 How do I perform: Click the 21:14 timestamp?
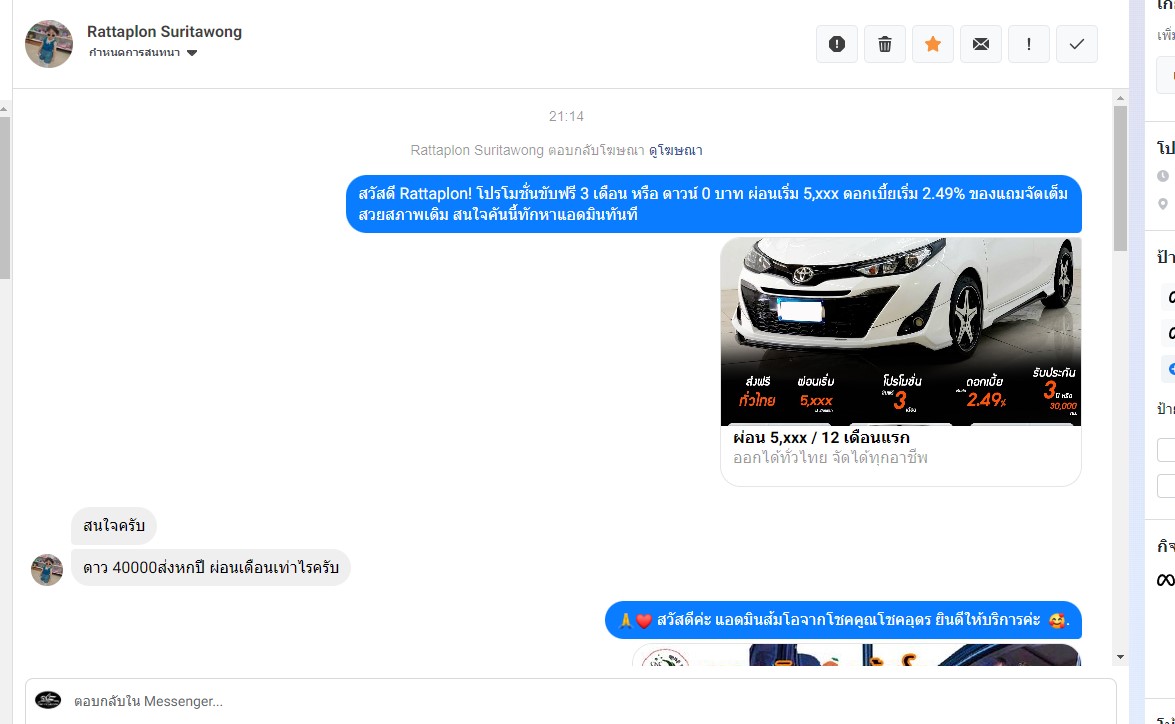566,116
